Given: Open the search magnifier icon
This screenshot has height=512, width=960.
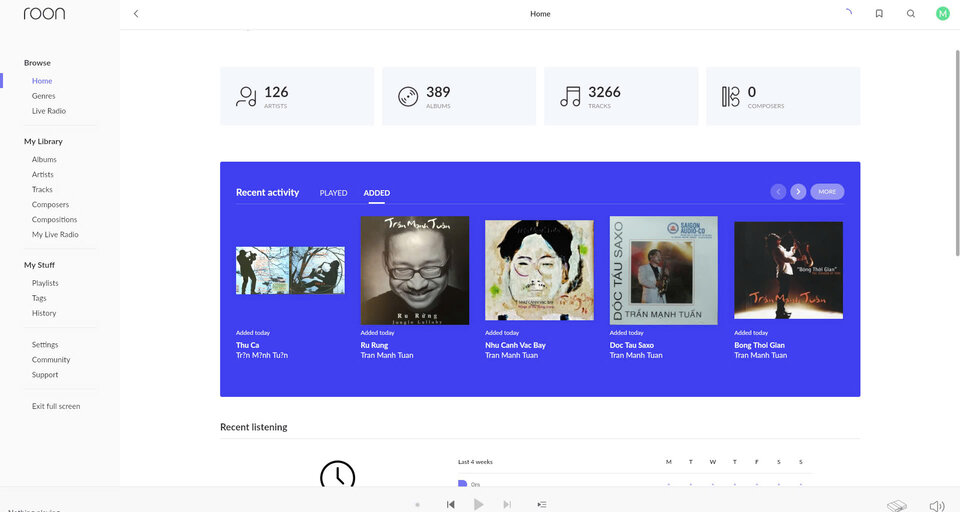Looking at the screenshot, I should 911,13.
